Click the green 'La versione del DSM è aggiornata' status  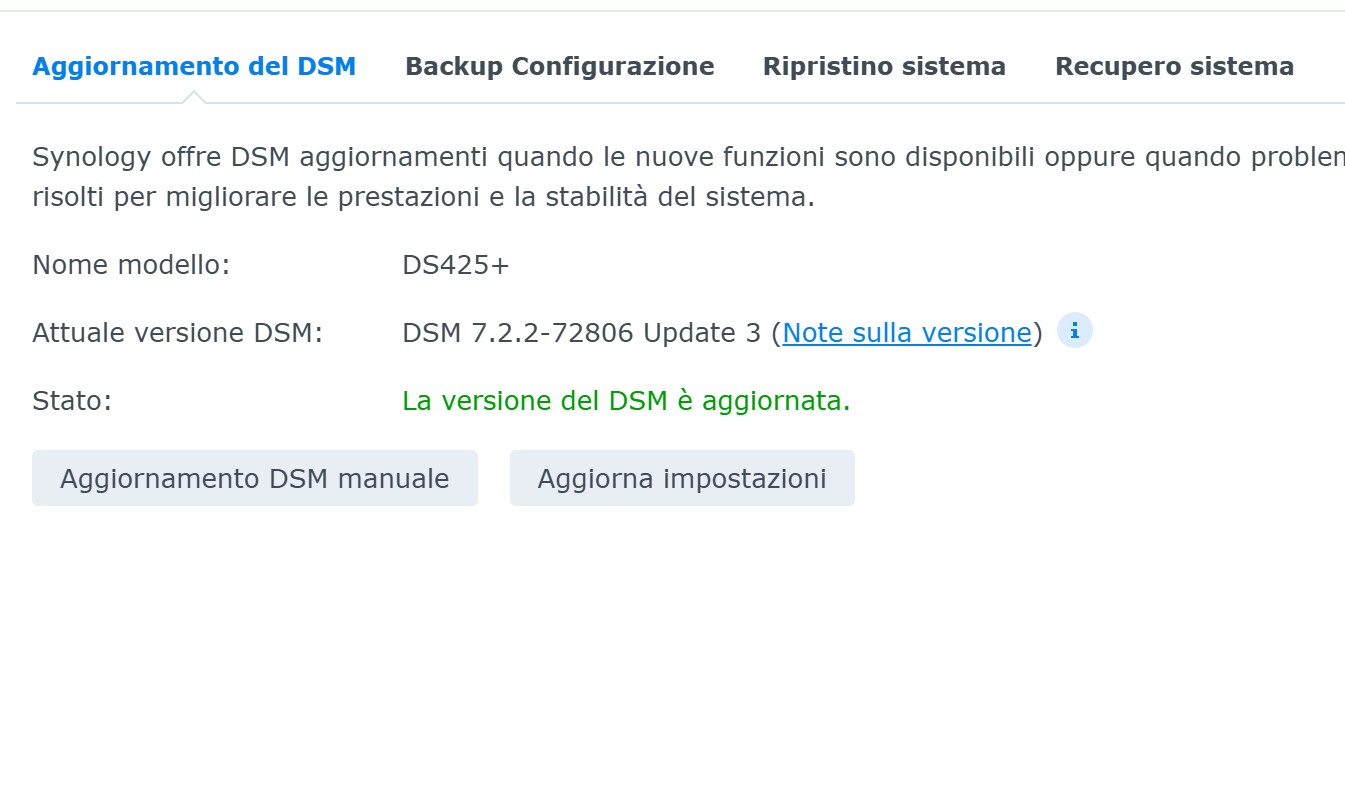point(626,401)
